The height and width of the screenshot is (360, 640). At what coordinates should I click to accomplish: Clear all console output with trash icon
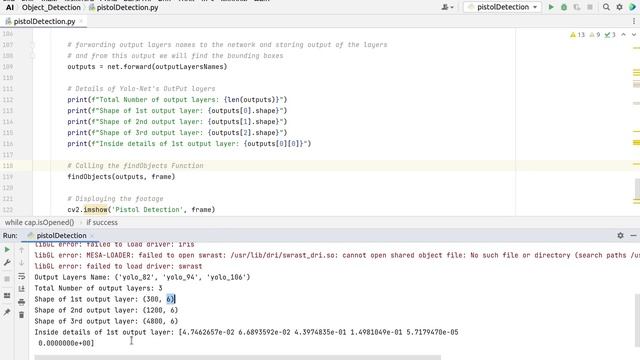click(22, 315)
